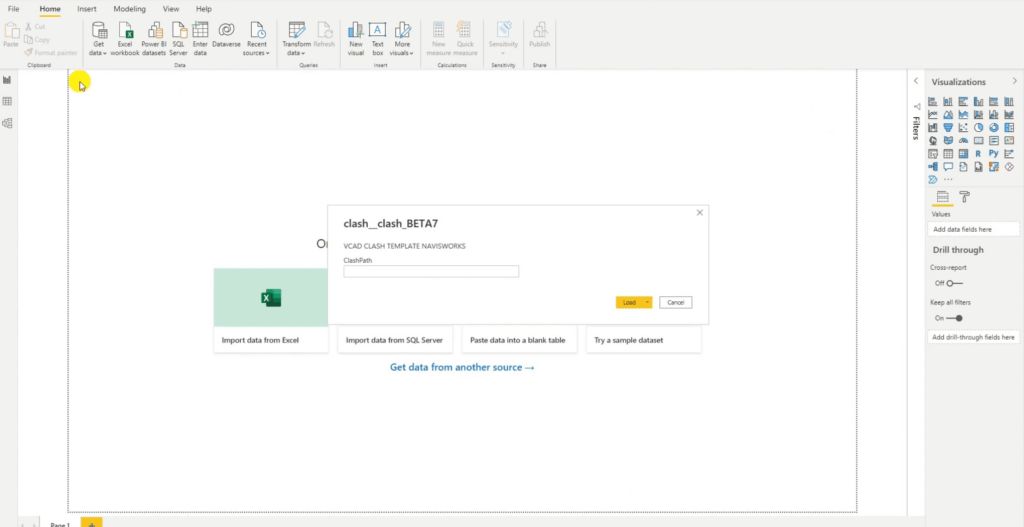Select the Donut chart visual
Viewport: 1024px width, 527px height.
(x=993, y=127)
